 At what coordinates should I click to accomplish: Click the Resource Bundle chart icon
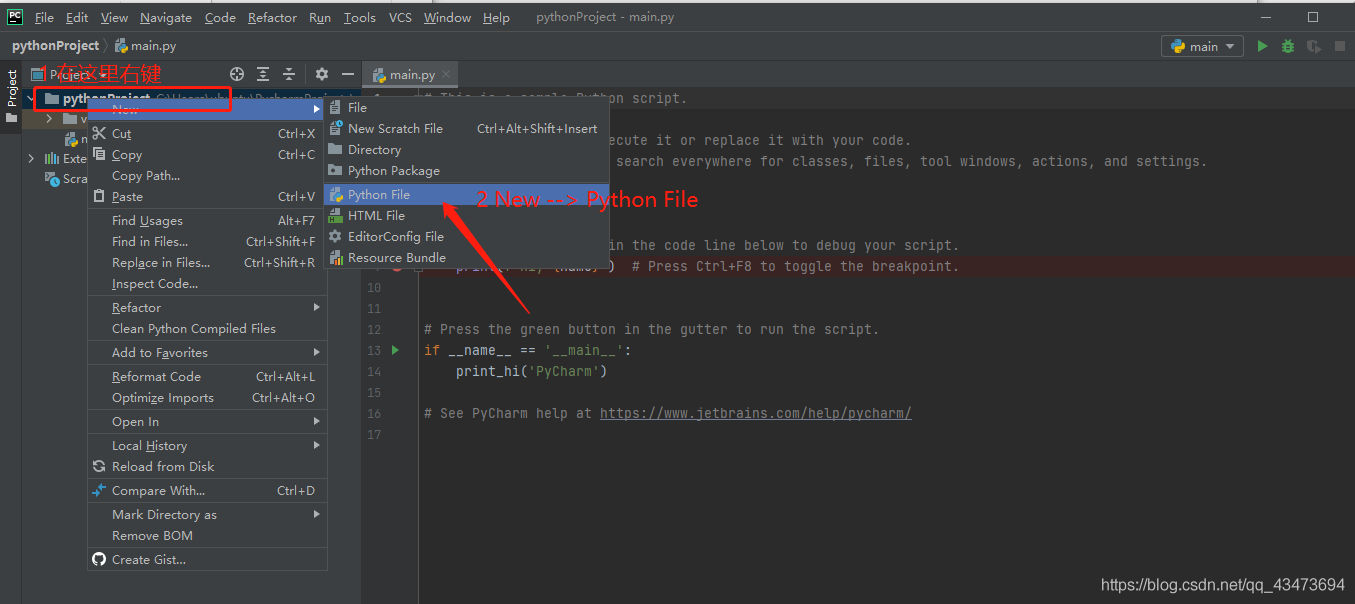coord(336,257)
